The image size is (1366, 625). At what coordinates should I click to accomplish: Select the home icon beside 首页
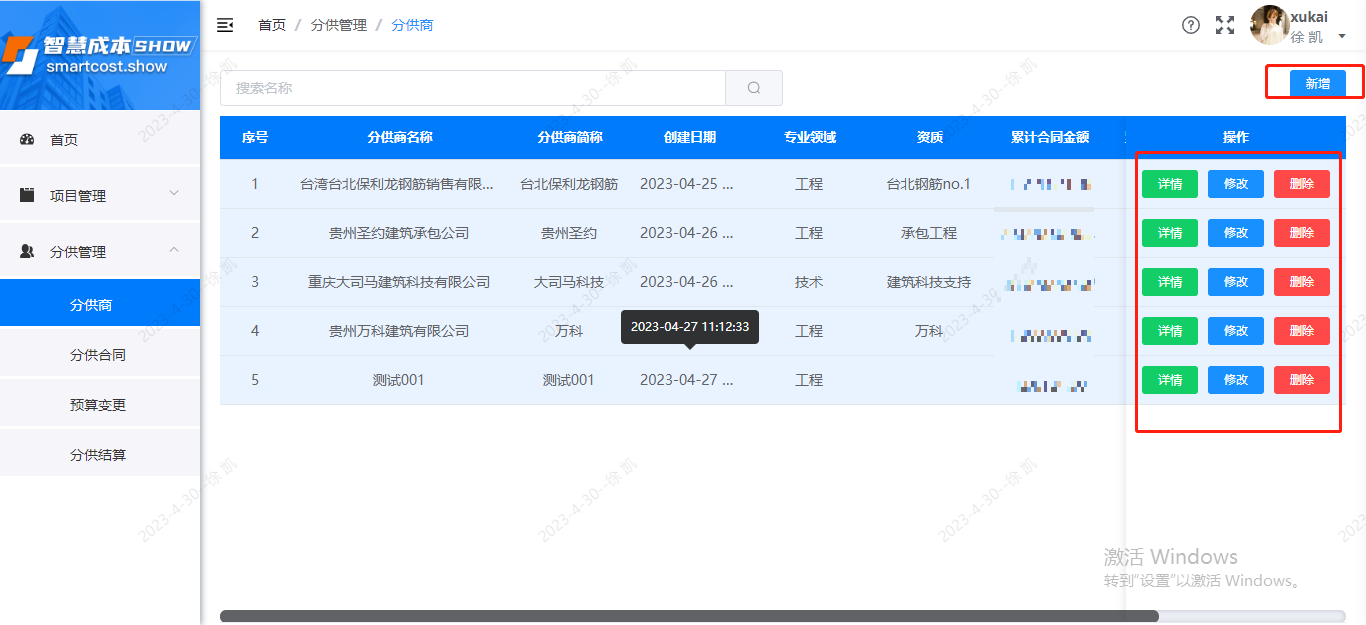[28, 142]
